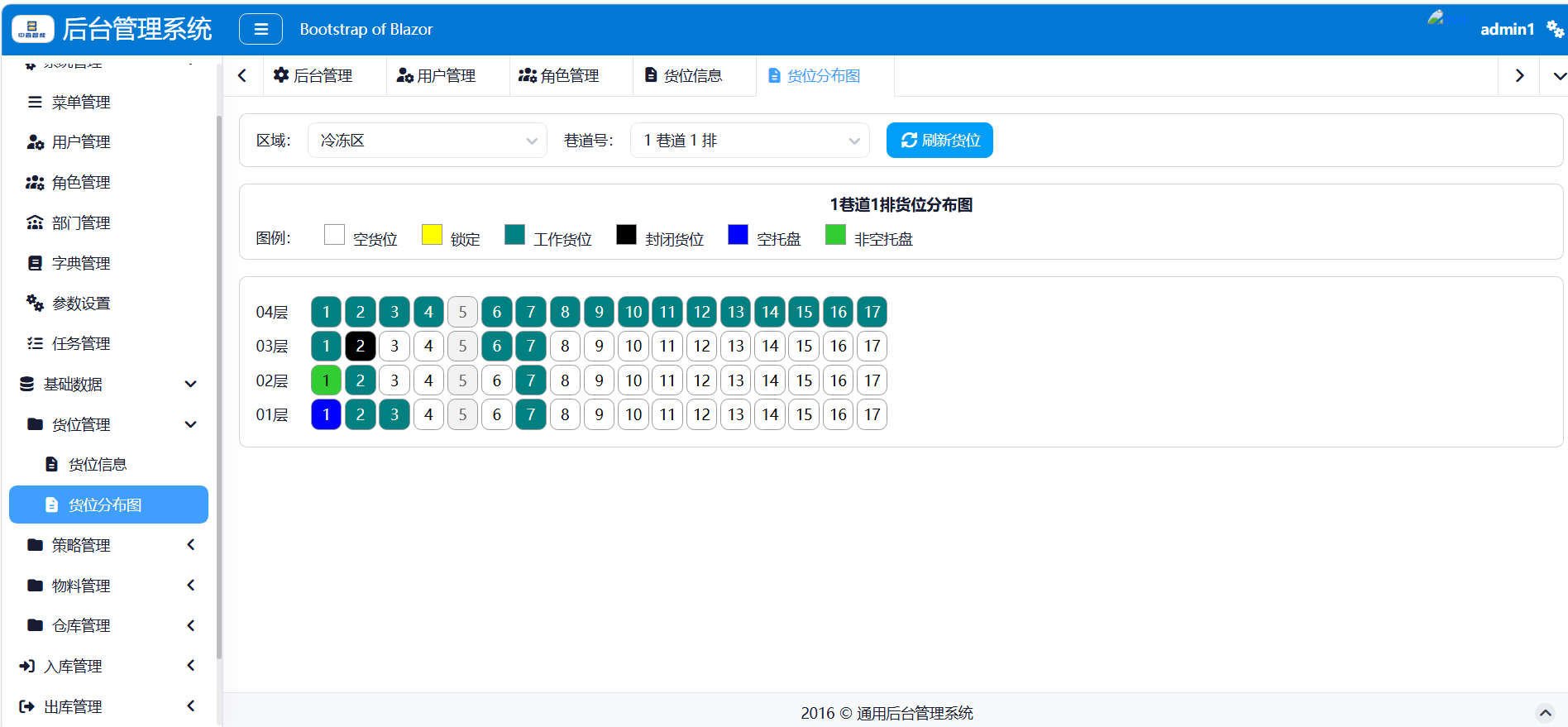This screenshot has height=727, width=1568.
Task: Click the 任务管理 checklist icon in the sidebar
Action: (35, 343)
